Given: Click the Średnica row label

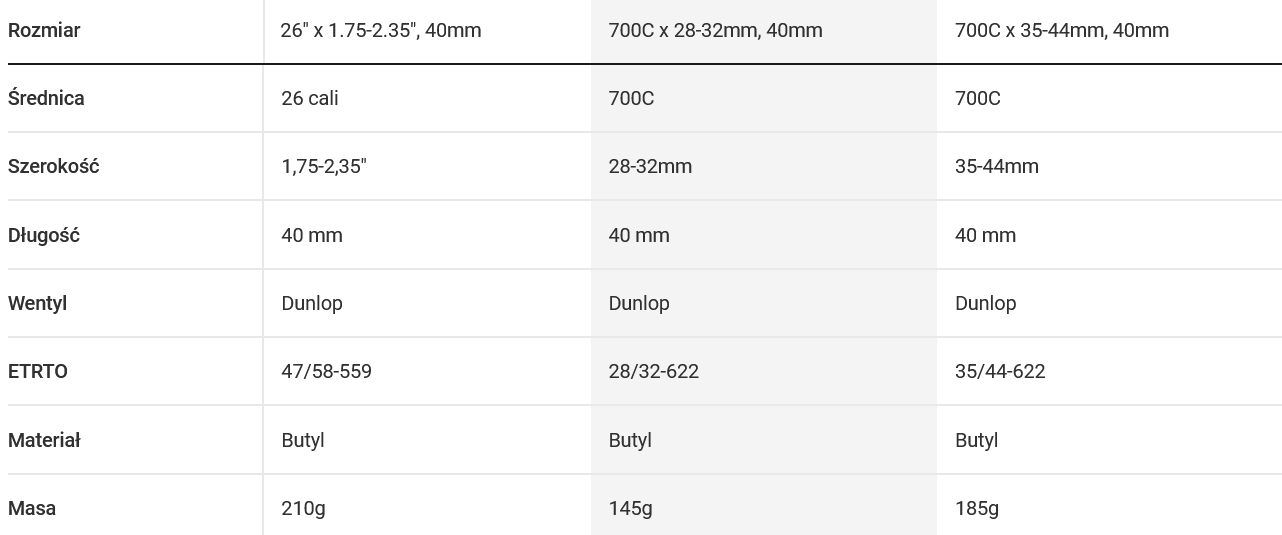Looking at the screenshot, I should (46, 98).
